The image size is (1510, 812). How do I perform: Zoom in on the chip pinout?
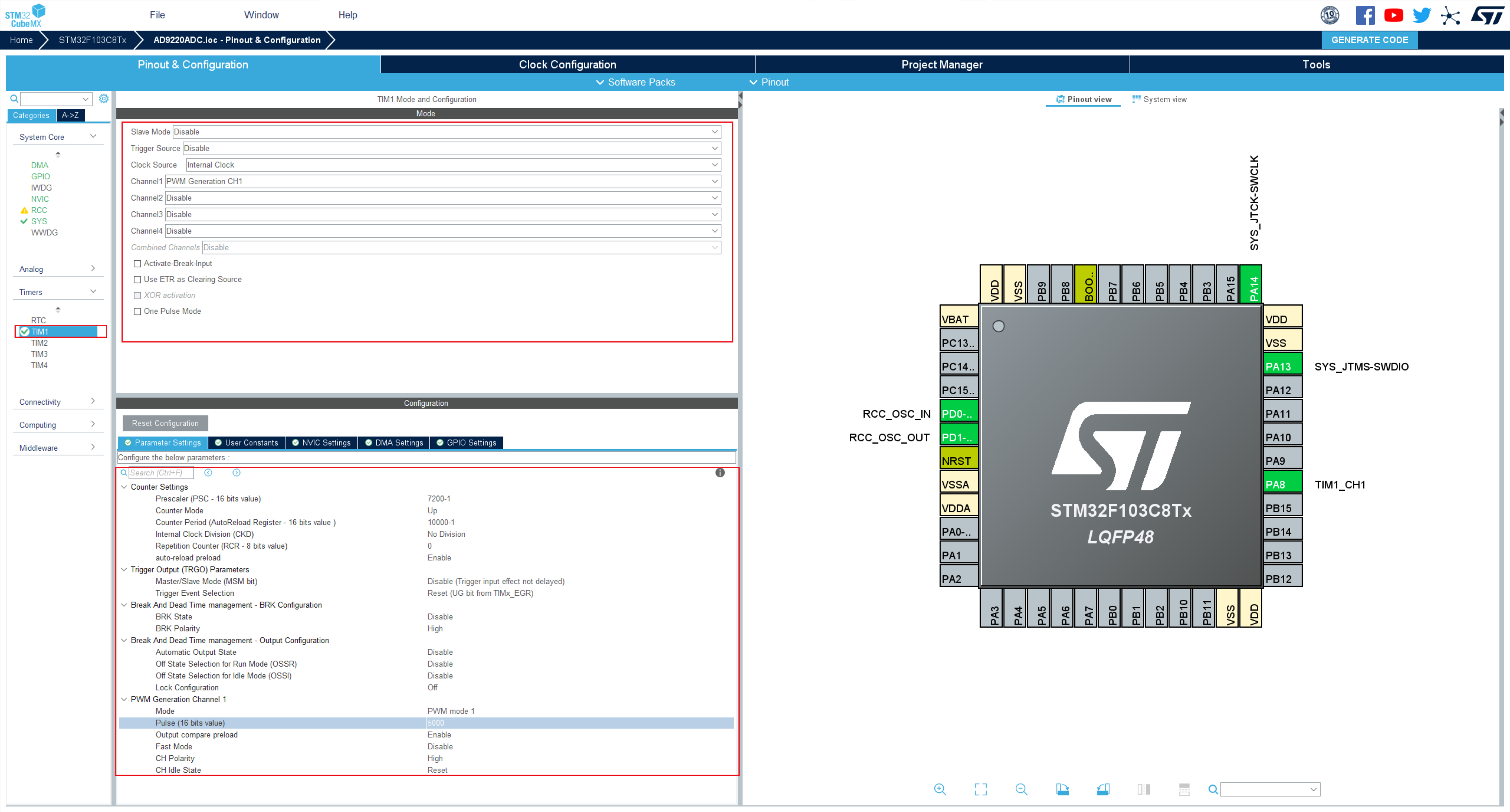pyautogui.click(x=940, y=789)
